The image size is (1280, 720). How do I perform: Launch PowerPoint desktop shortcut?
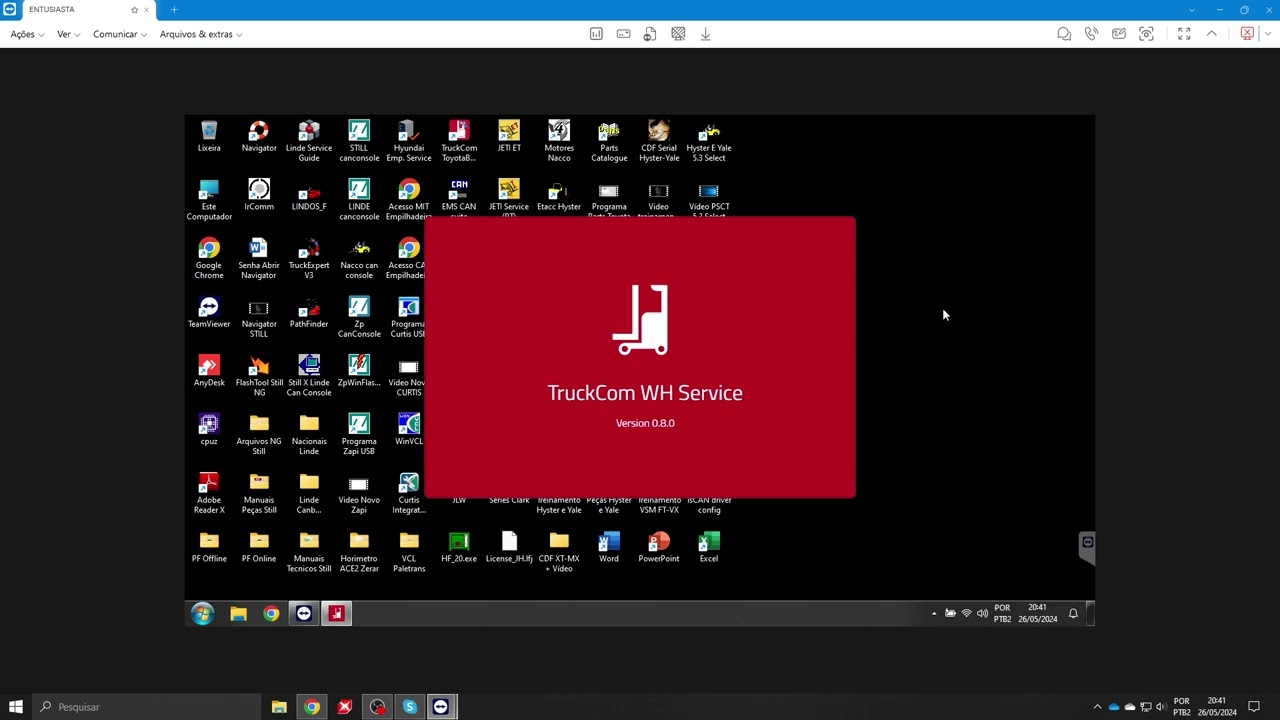click(x=659, y=547)
